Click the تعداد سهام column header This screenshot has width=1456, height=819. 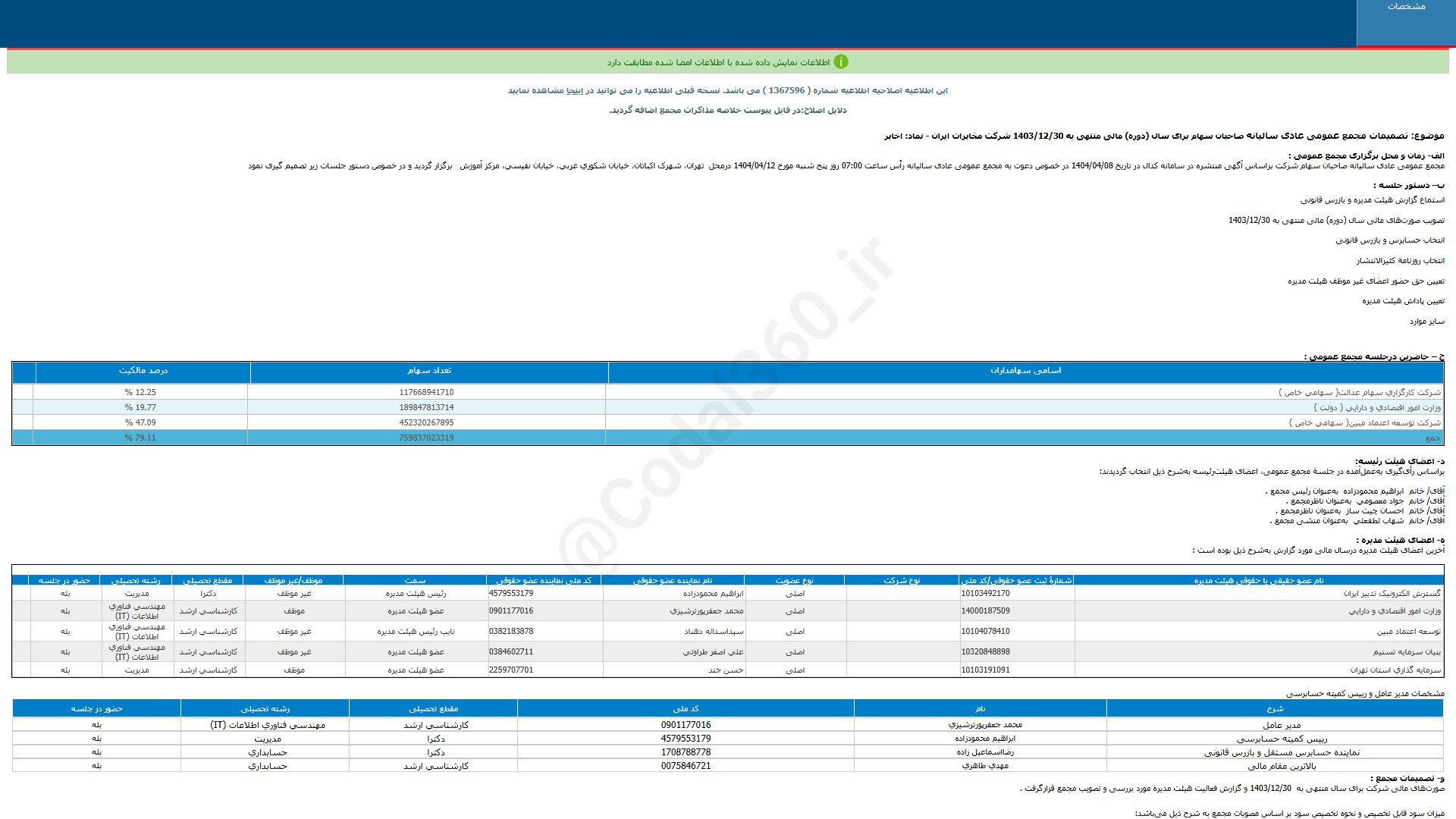click(x=428, y=371)
